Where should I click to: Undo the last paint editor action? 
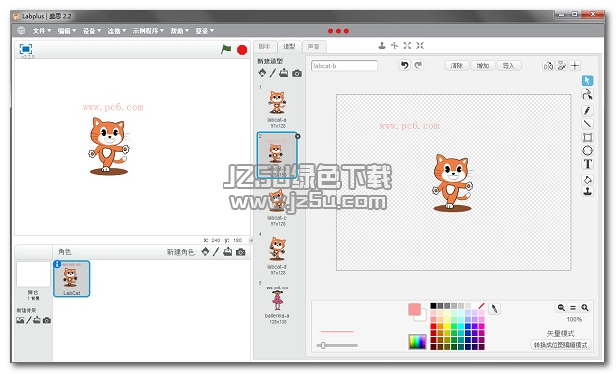tap(405, 65)
